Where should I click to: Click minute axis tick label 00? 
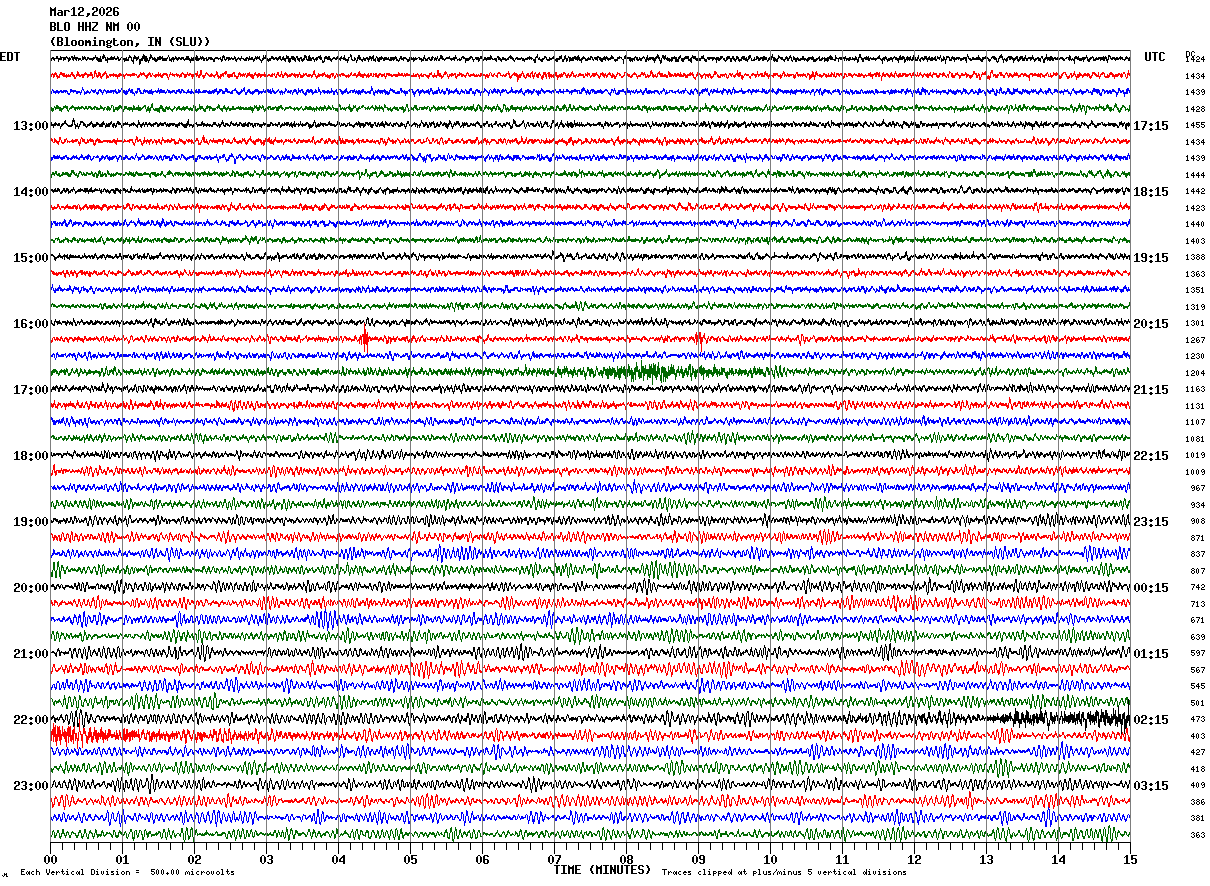(50, 860)
